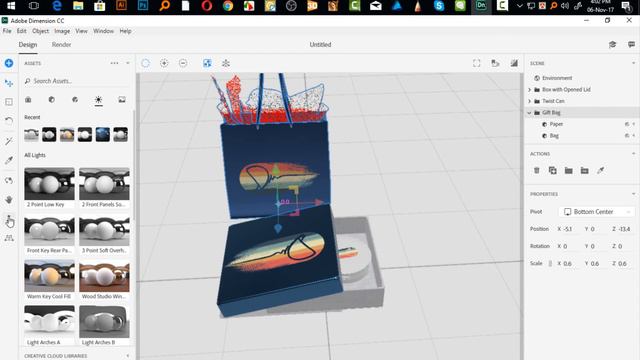Click the eyedropper icon in Actions panel
Viewport: 640px width, 360px height.
tap(600, 171)
